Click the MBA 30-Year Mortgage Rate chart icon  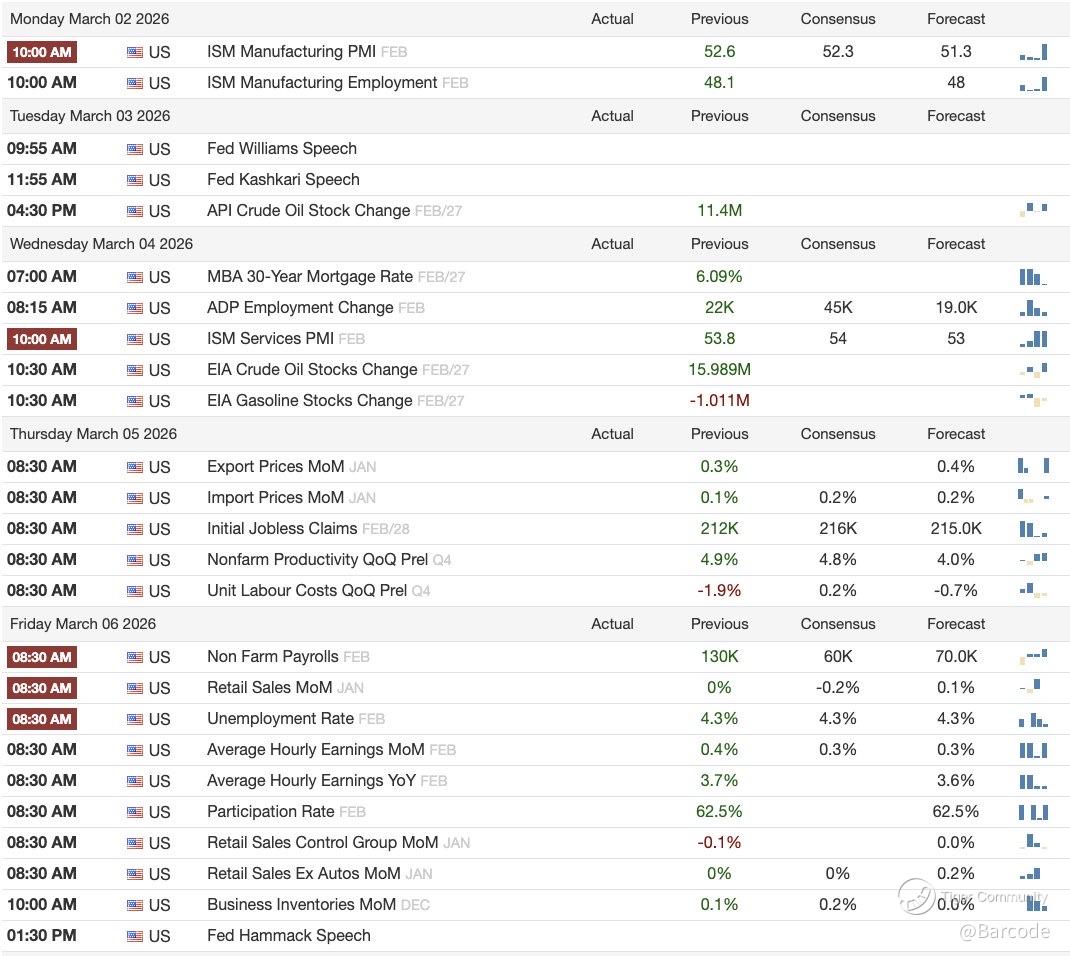point(1033,277)
